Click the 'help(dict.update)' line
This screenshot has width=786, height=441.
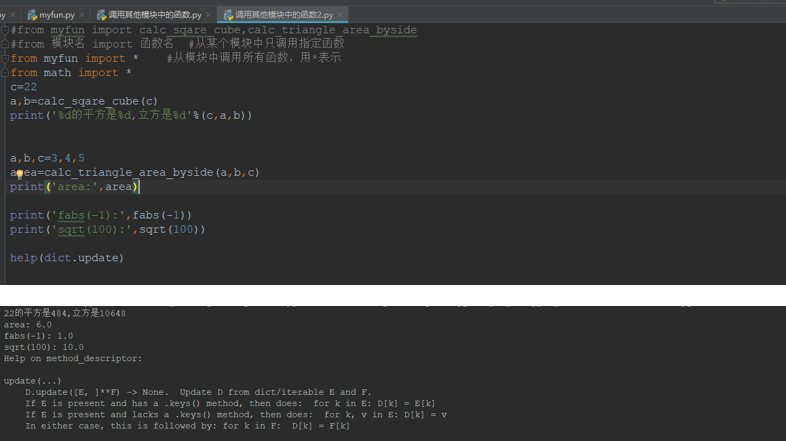point(67,258)
